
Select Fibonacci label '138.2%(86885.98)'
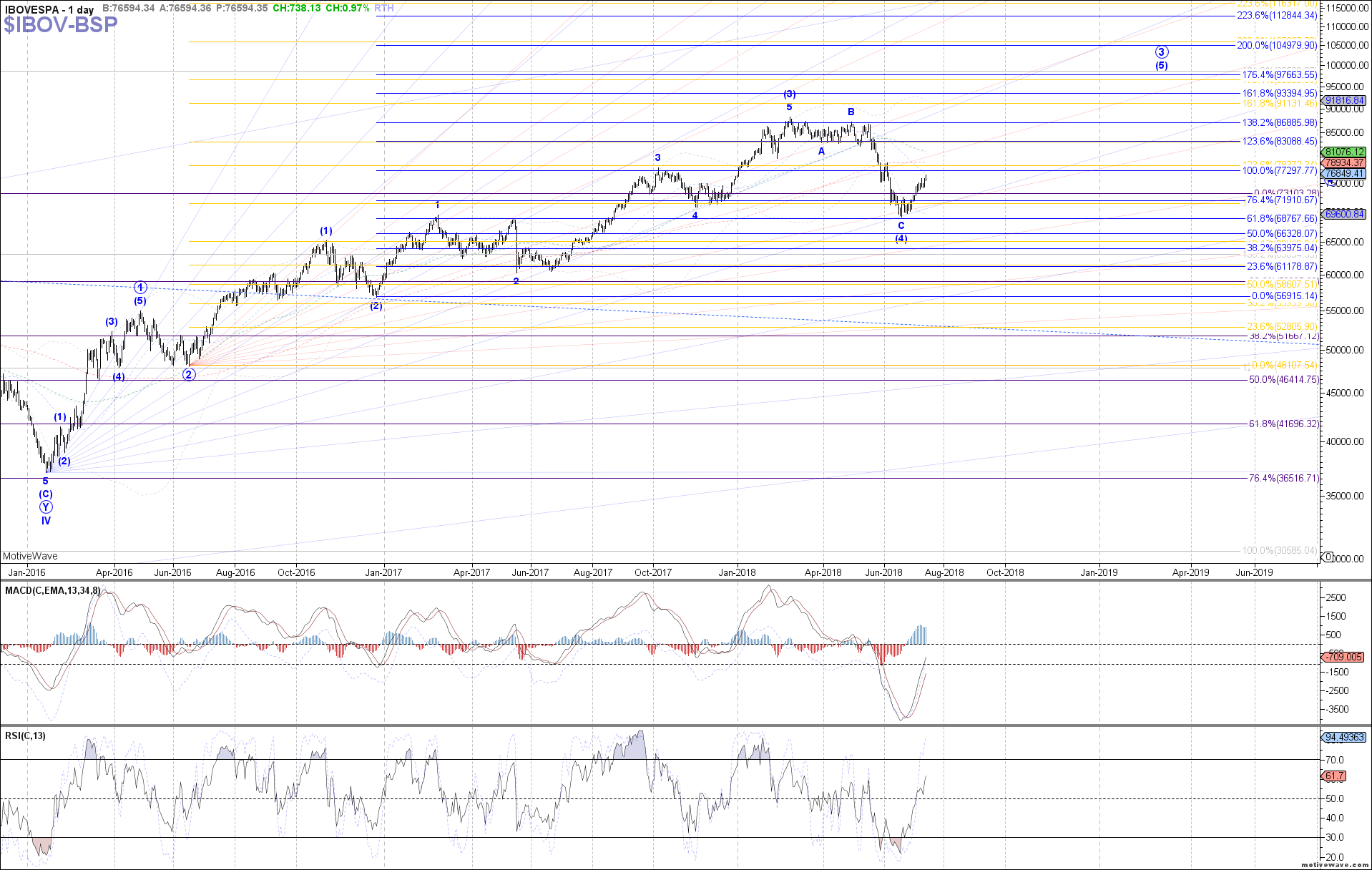1280,123
